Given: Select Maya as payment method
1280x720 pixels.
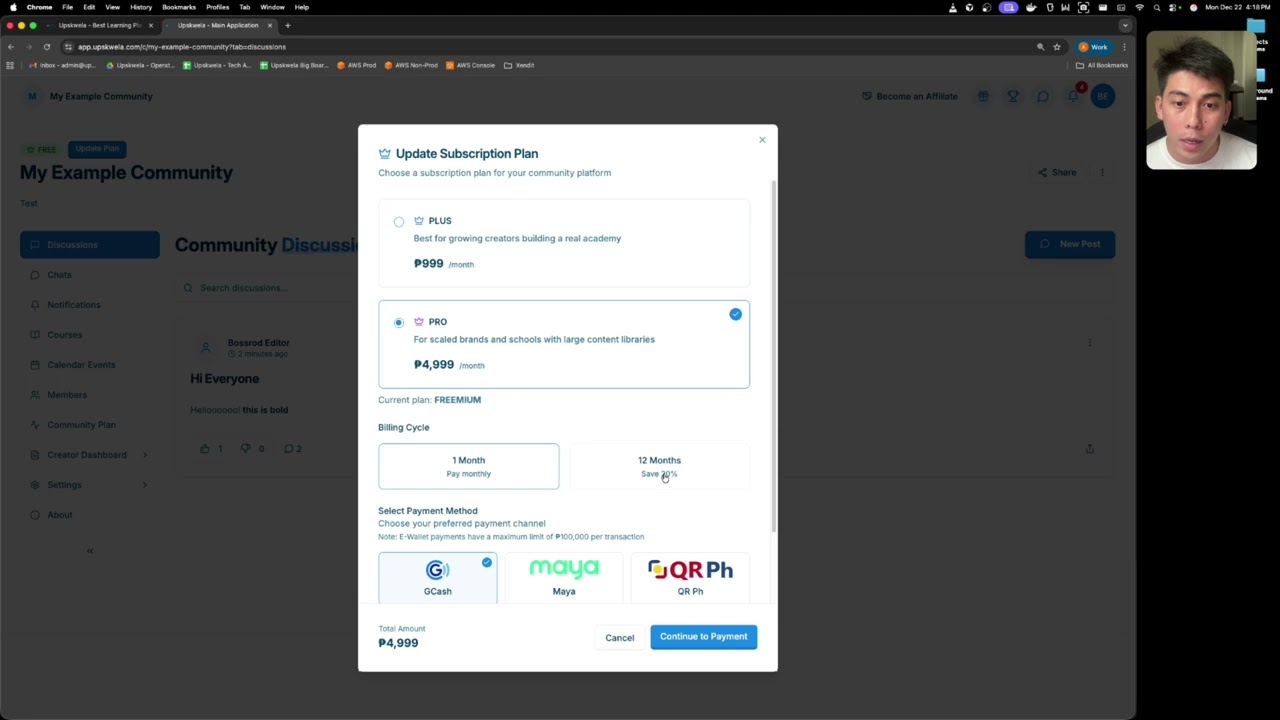Looking at the screenshot, I should coord(564,578).
